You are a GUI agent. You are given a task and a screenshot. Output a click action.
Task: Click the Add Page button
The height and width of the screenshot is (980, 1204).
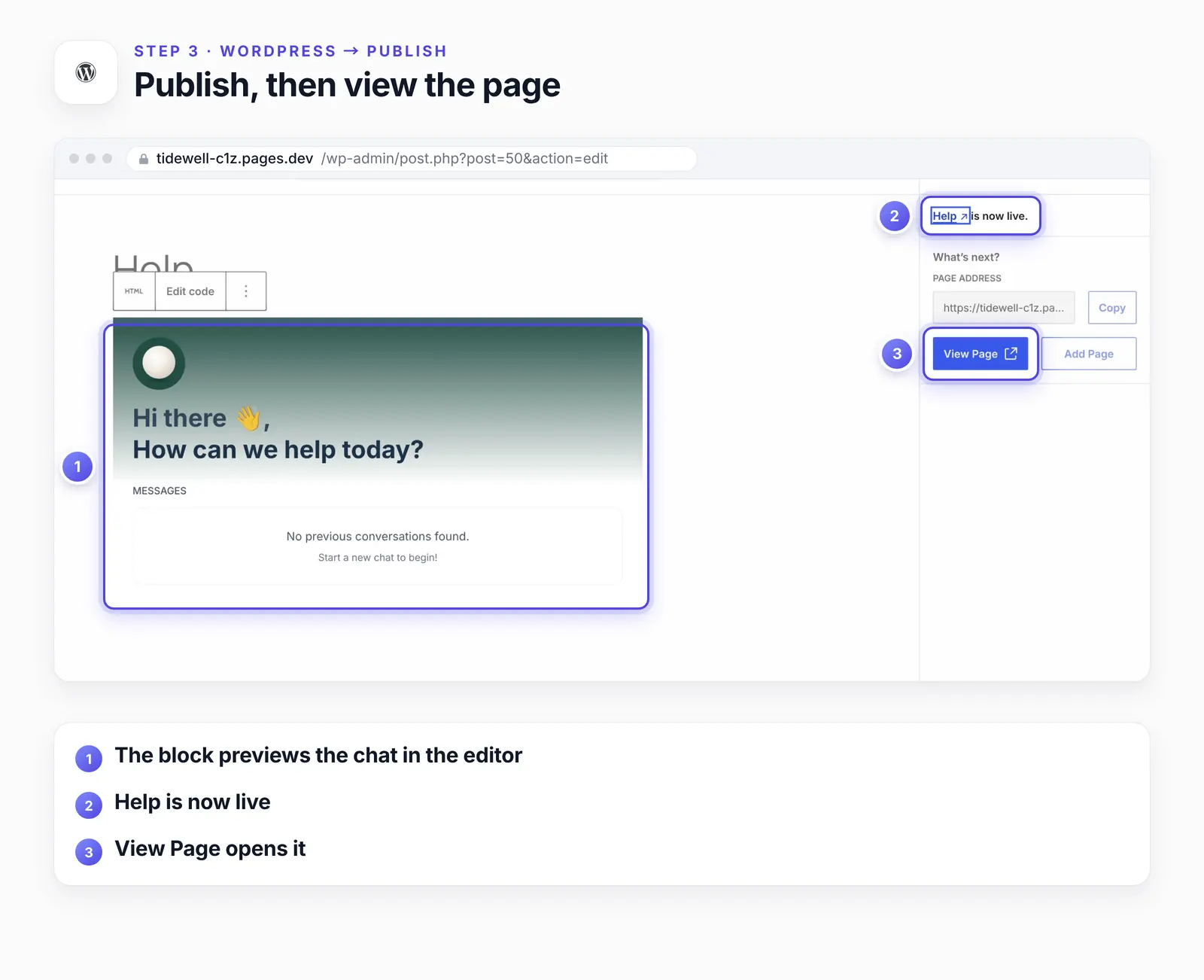point(1089,354)
